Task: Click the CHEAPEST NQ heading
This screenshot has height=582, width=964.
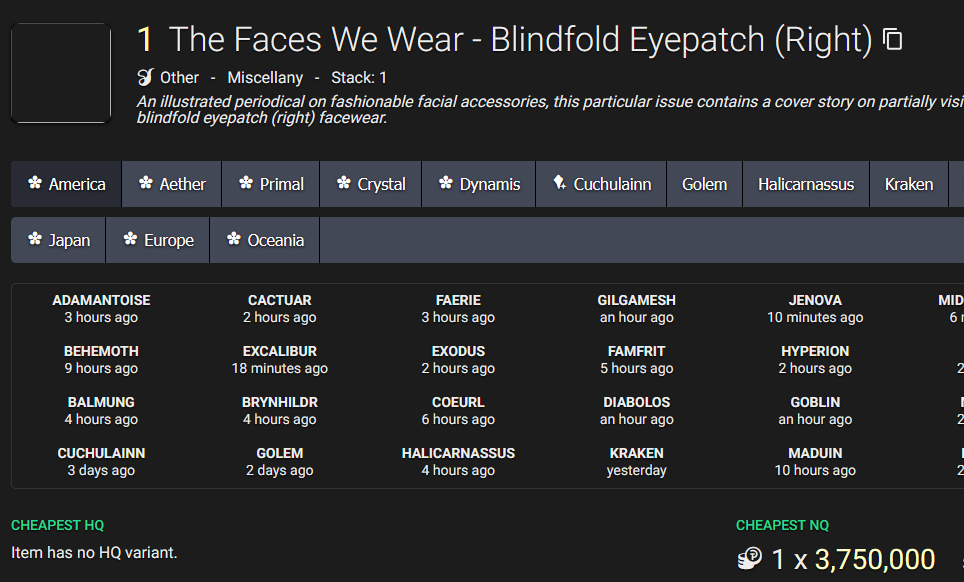Action: (783, 525)
